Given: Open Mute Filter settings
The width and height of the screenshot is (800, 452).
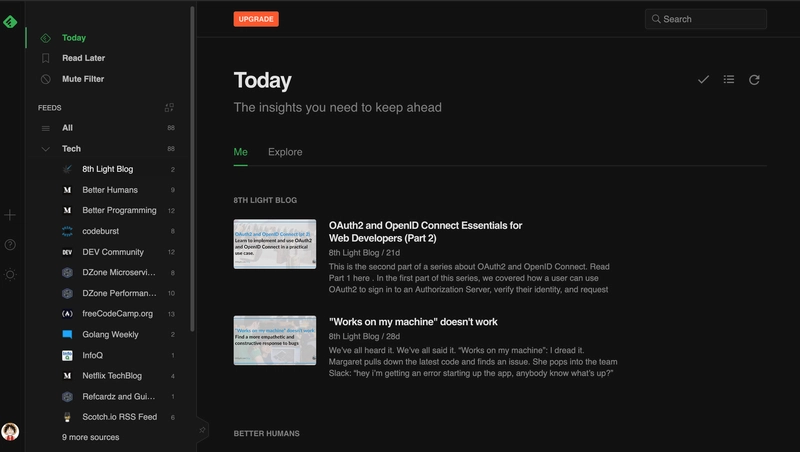Looking at the screenshot, I should (83, 79).
